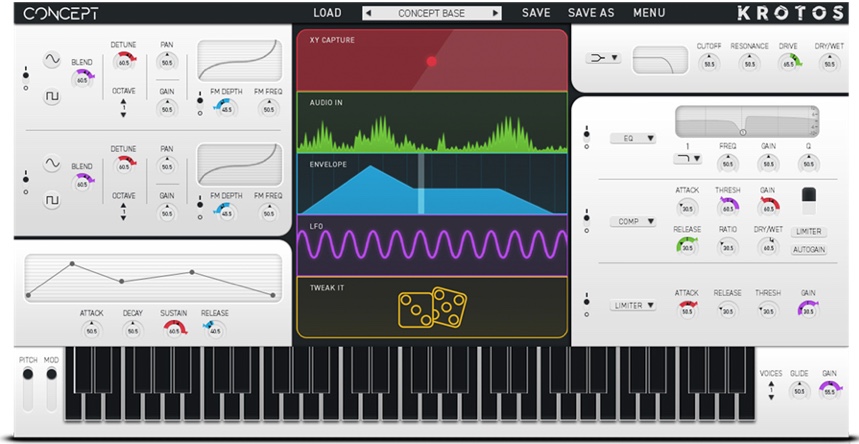This screenshot has width=859, height=444.
Task: Toggle lower oscillator on/off switch
Action: (x=26, y=185)
